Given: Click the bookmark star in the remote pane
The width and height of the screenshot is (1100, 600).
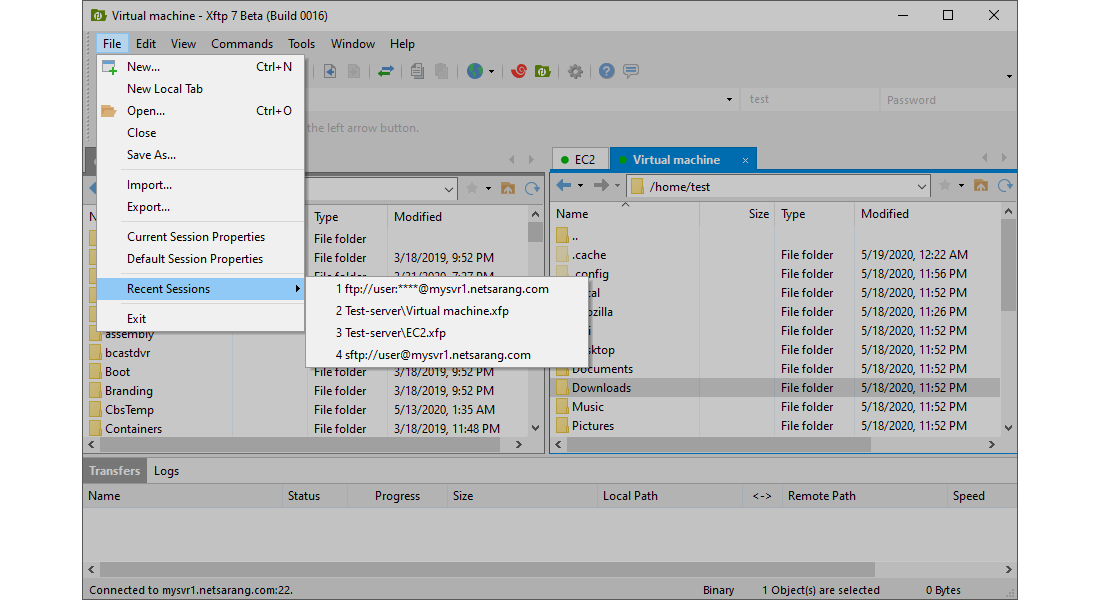Looking at the screenshot, I should tap(945, 186).
